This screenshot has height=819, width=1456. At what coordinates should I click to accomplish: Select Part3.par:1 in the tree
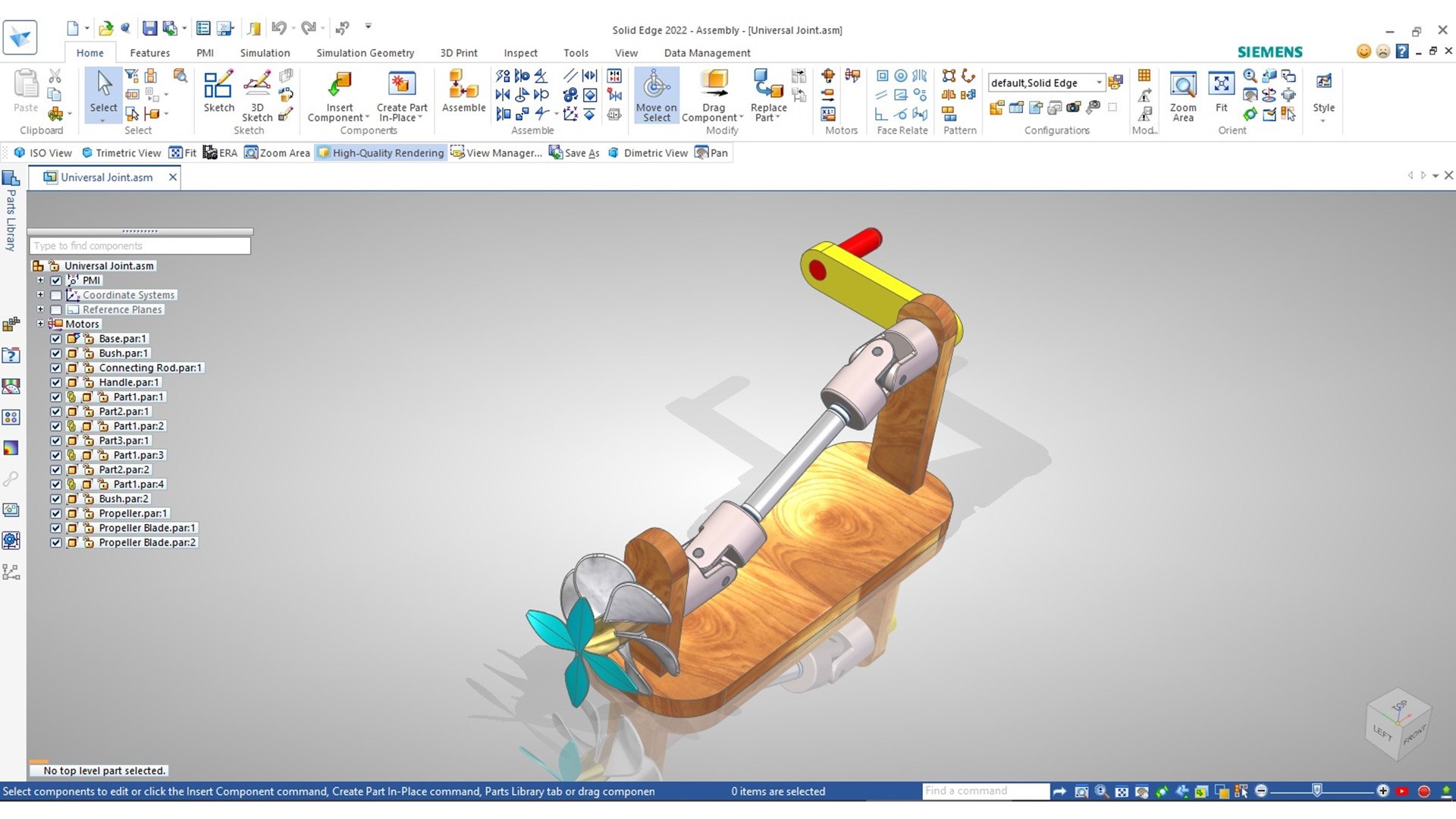pyautogui.click(x=124, y=441)
